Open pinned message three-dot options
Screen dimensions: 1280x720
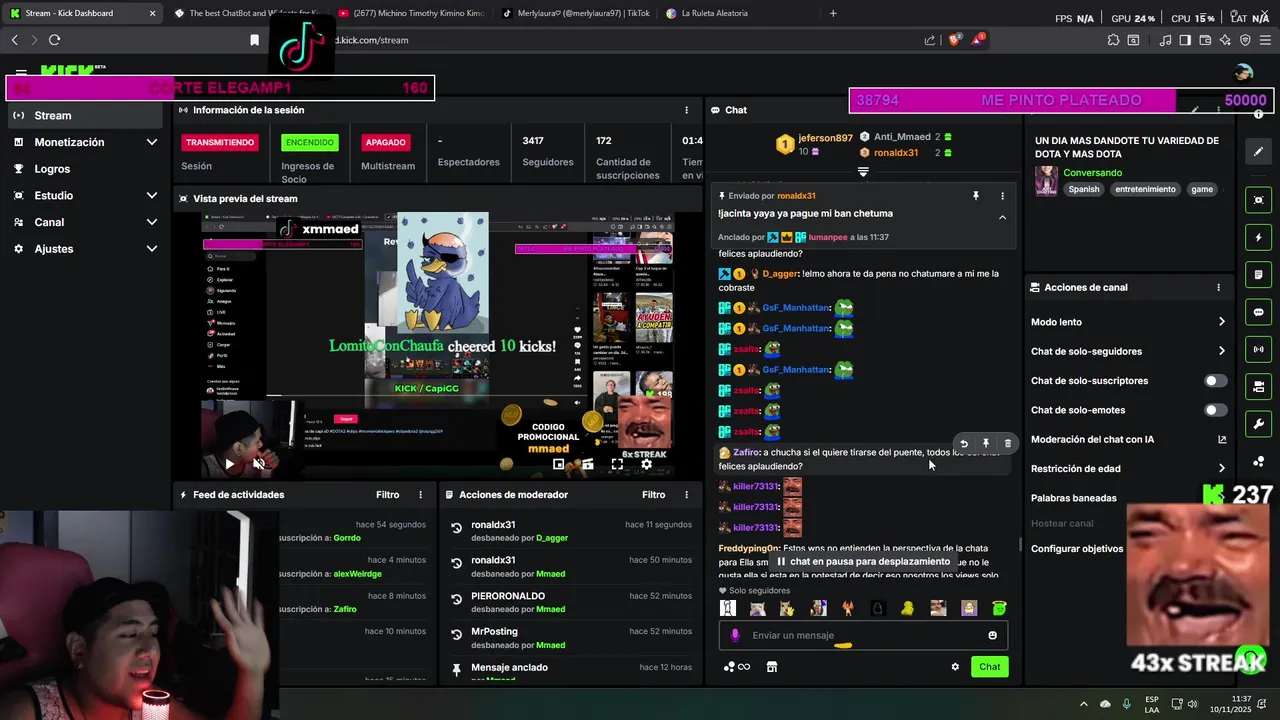(x=1002, y=196)
